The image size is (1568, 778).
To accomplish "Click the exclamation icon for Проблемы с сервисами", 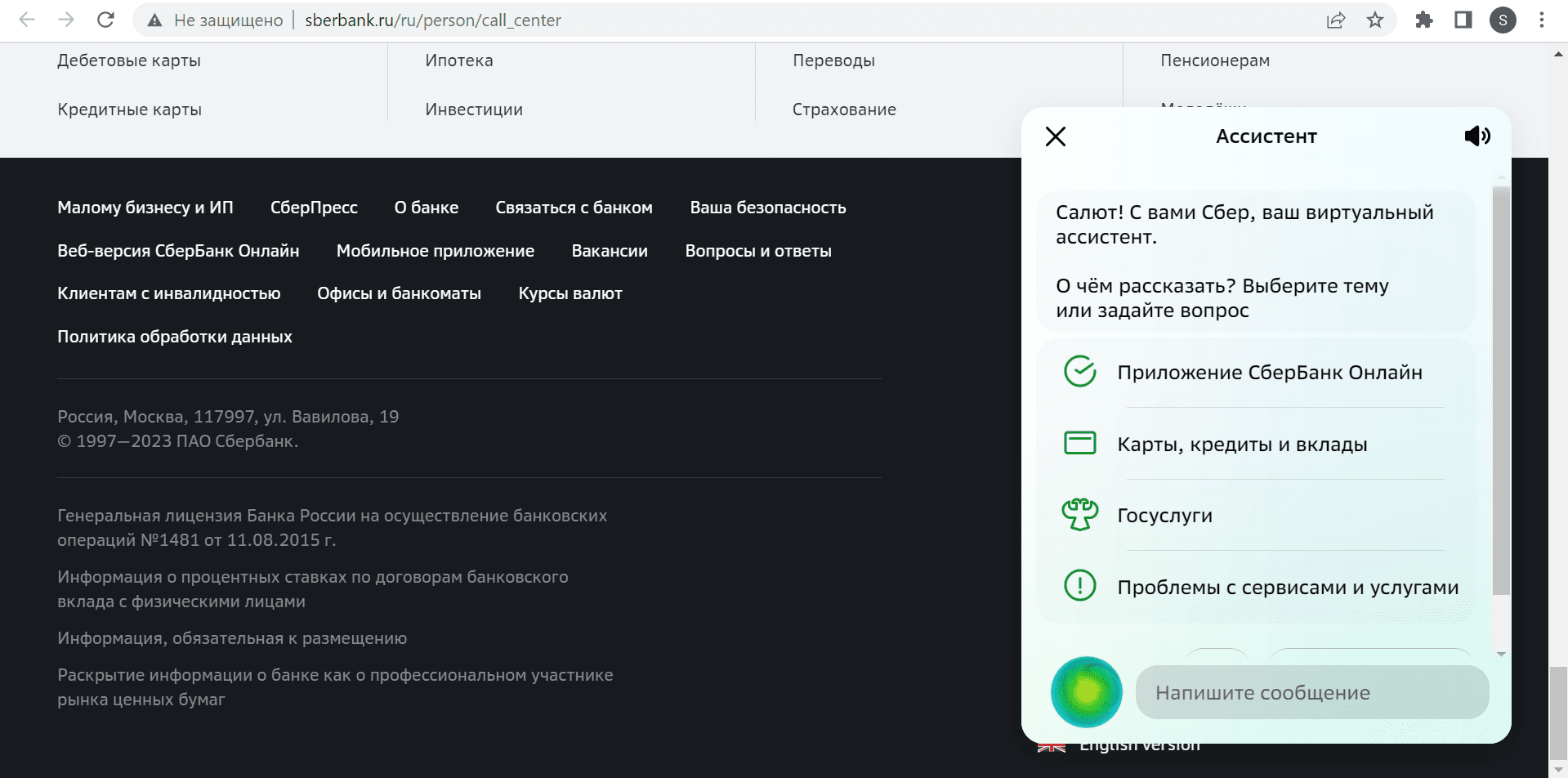I will (1080, 586).
